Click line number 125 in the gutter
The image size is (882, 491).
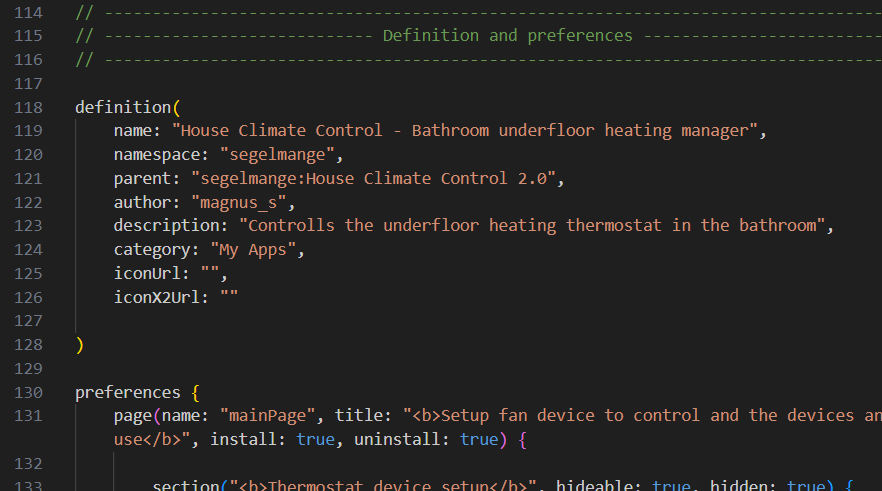(28, 273)
